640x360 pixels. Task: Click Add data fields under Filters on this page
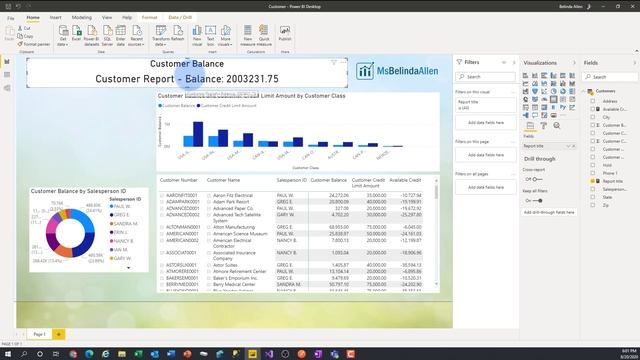pos(486,155)
